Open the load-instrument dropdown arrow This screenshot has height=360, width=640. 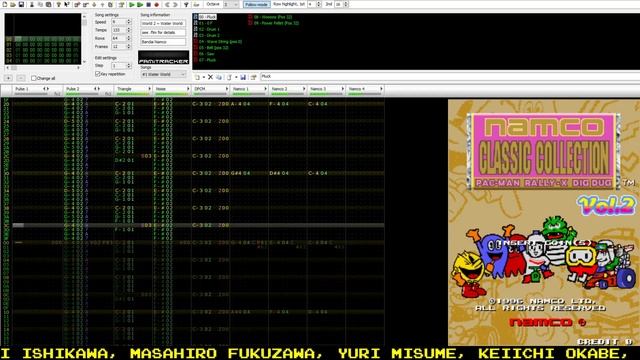coord(236,77)
